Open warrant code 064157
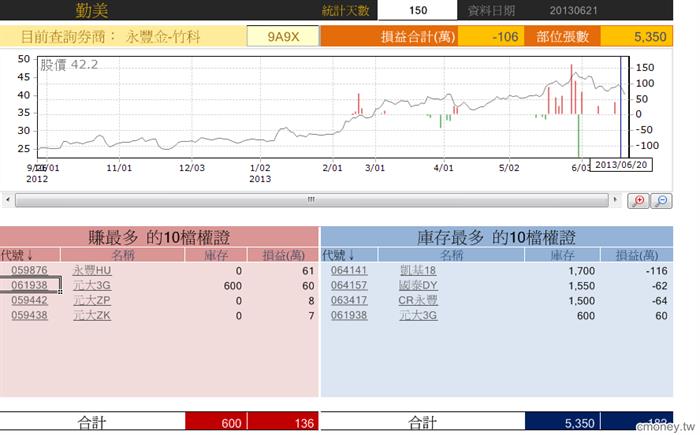700x435 pixels. coord(349,285)
